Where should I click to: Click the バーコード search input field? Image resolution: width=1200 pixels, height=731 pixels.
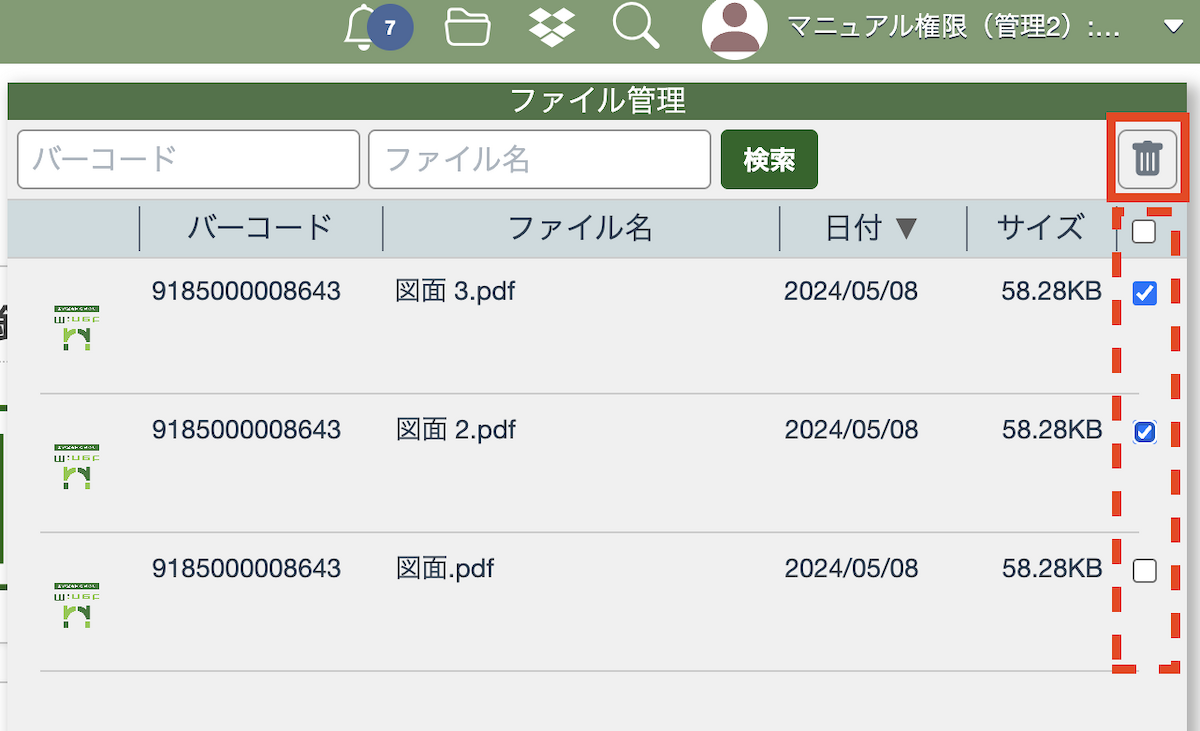pyautogui.click(x=188, y=159)
